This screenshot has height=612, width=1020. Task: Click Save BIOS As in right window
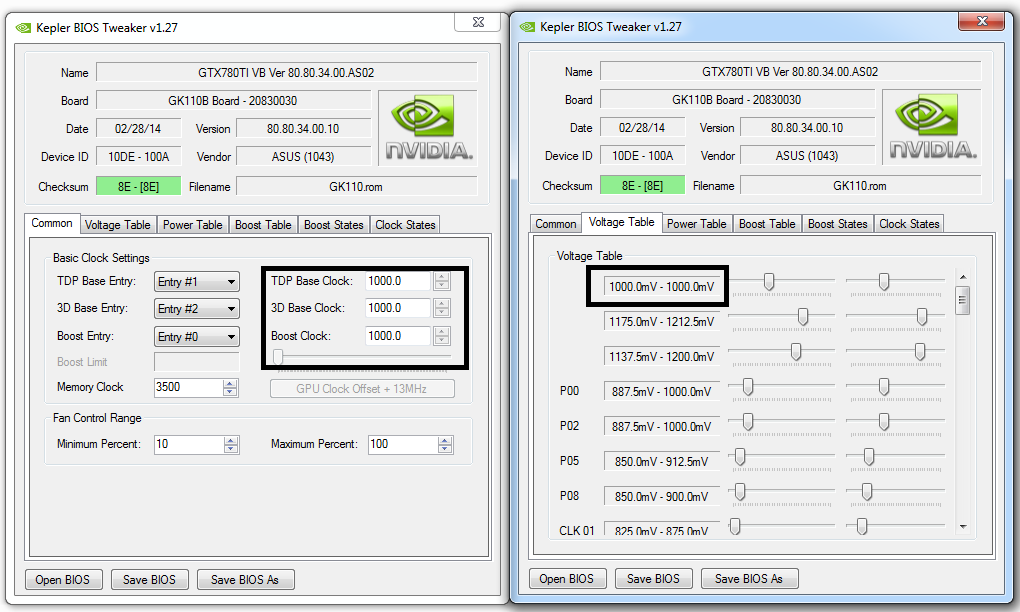(x=749, y=578)
